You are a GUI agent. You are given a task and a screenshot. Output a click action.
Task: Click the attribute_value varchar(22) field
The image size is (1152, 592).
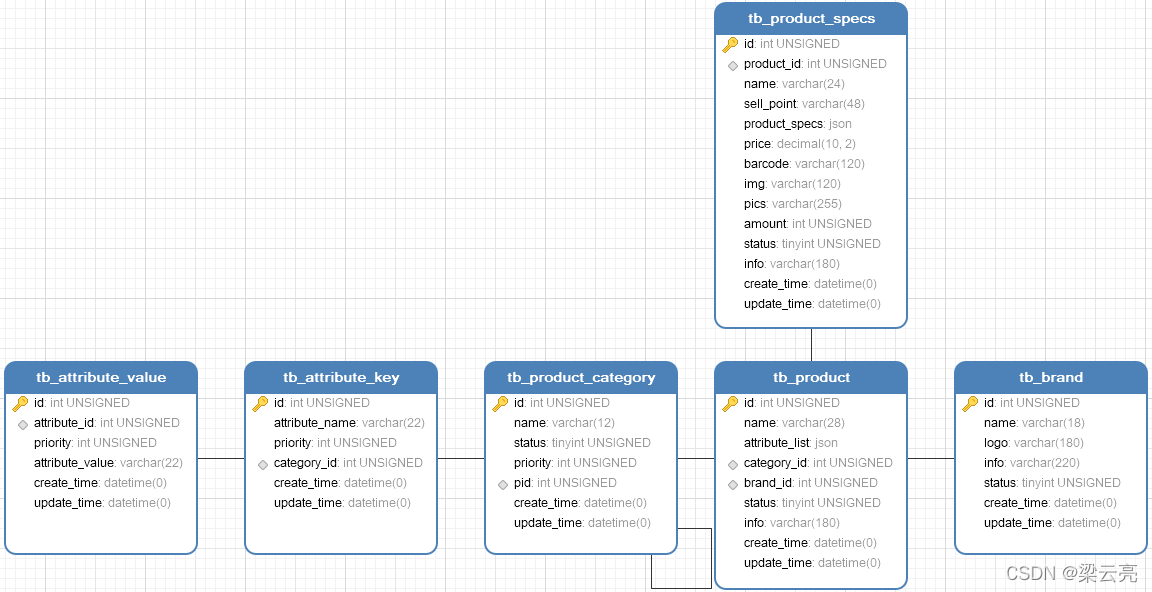coord(108,463)
